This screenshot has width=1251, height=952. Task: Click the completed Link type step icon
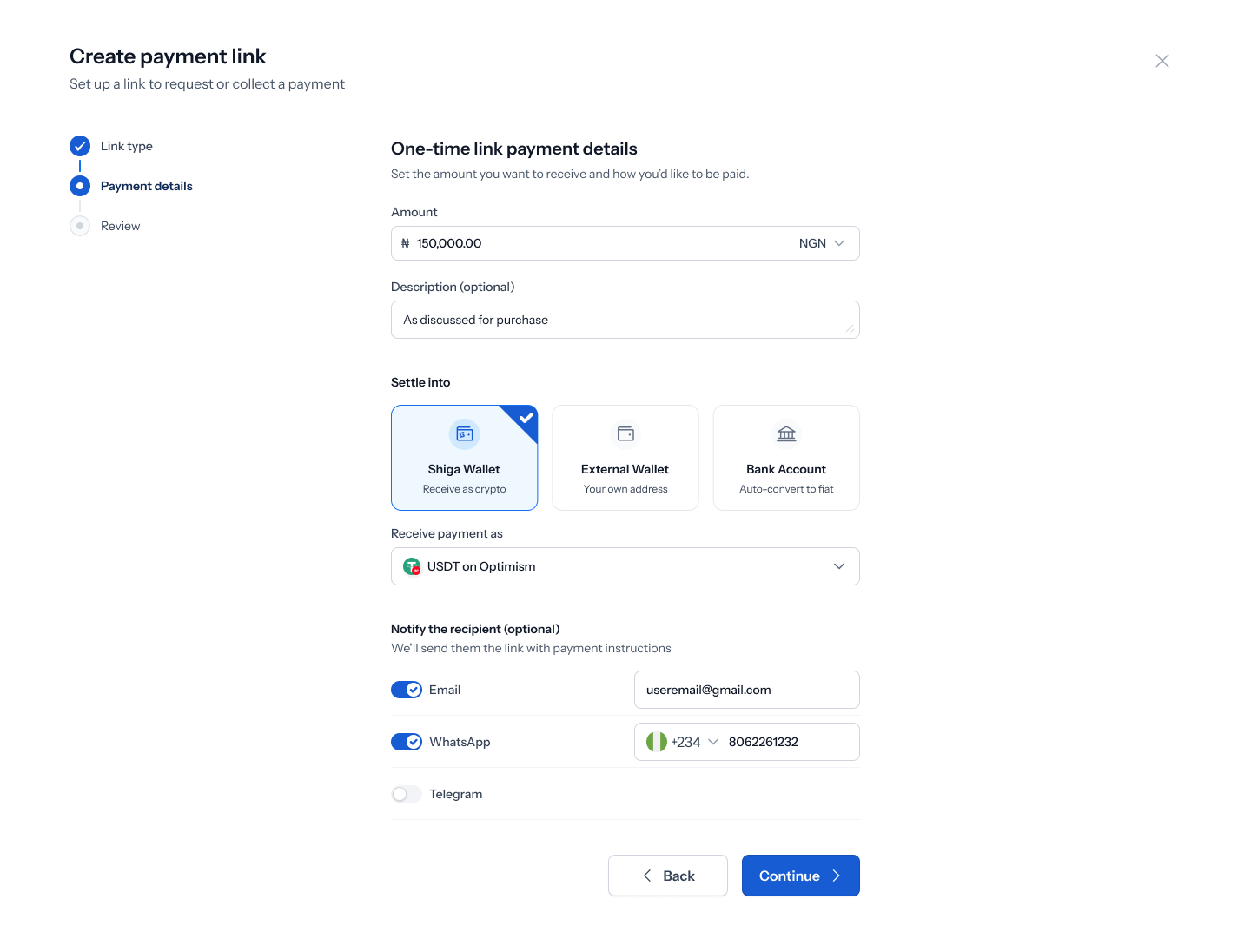pyautogui.click(x=80, y=146)
